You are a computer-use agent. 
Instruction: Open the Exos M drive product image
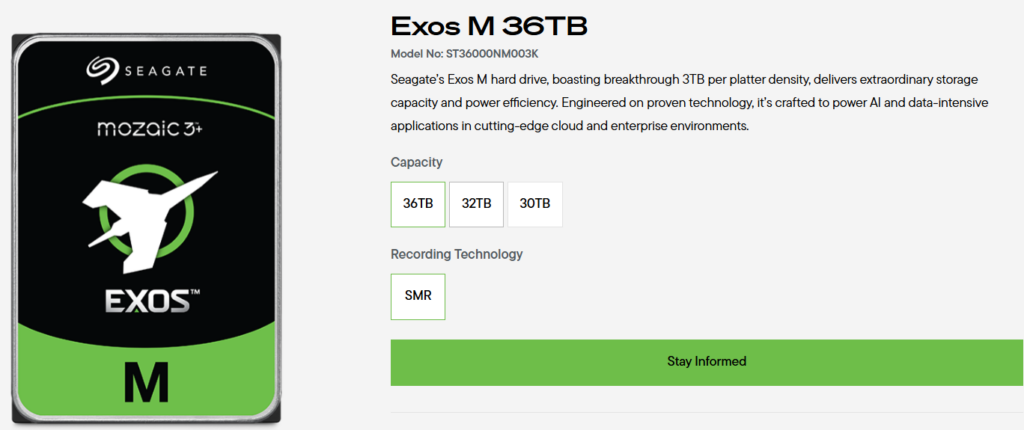pos(147,229)
